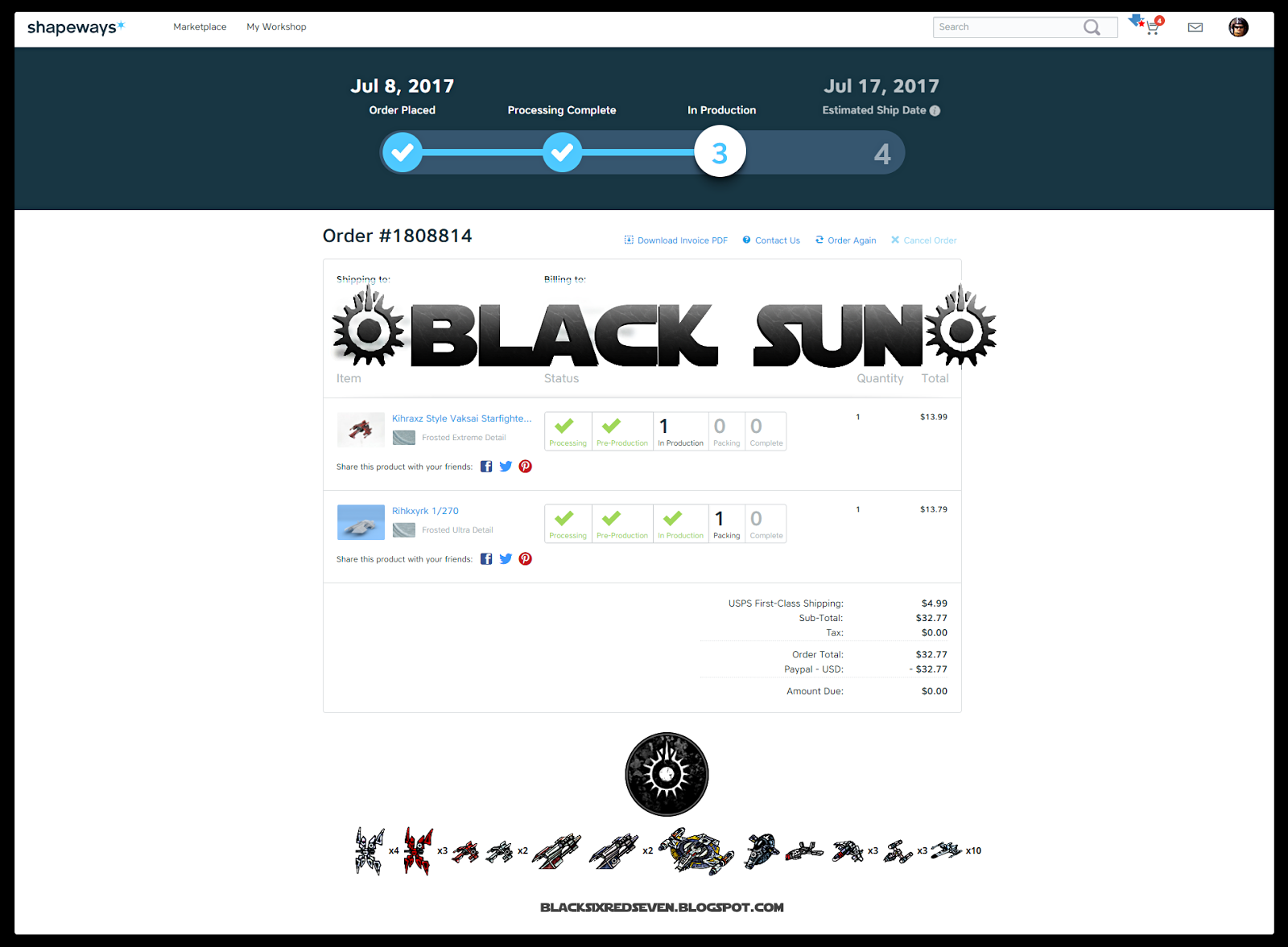1288x947 pixels.
Task: Select step 3 In Production marker
Action: point(720,152)
